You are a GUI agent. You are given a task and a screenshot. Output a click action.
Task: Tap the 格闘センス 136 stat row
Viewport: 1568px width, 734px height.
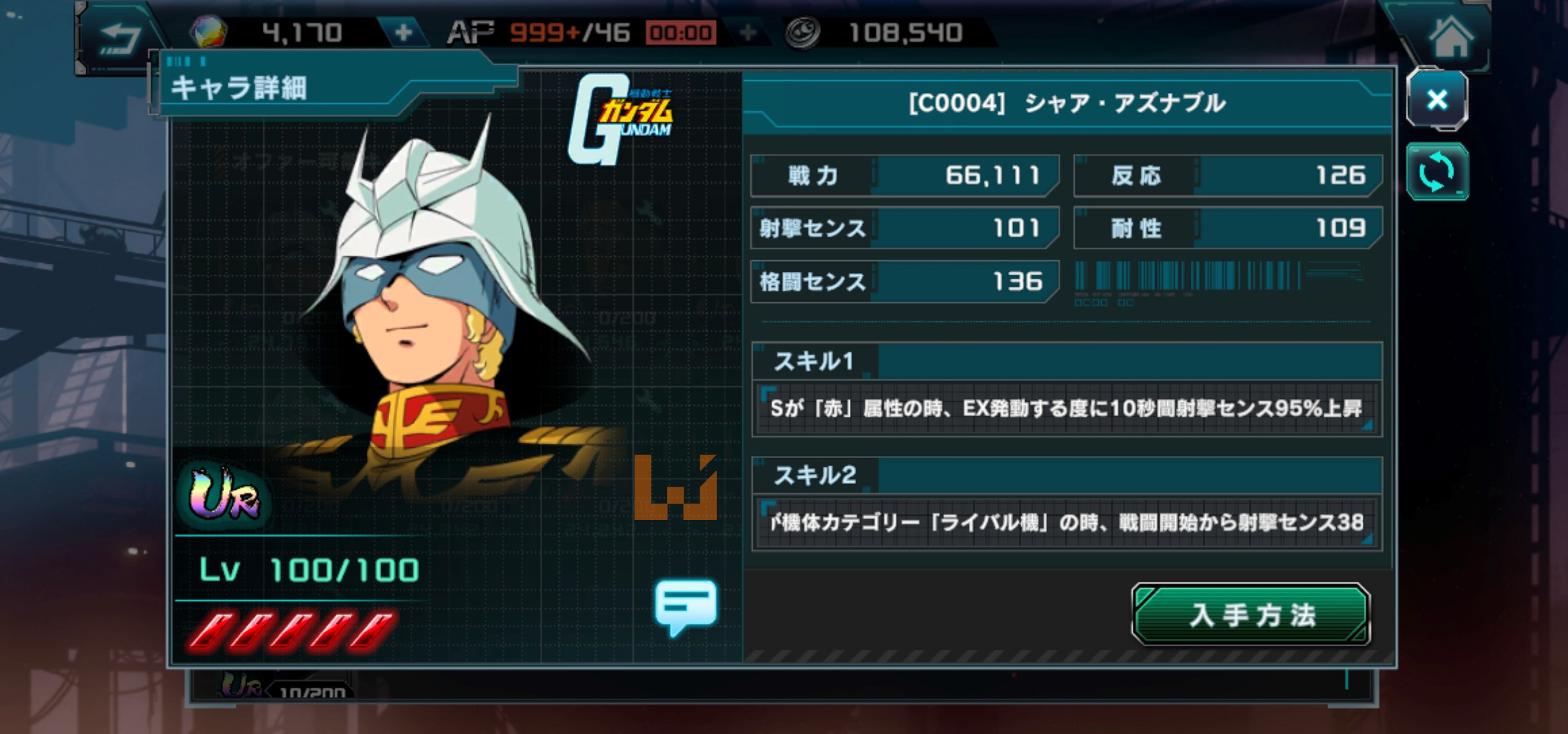pyautogui.click(x=904, y=281)
